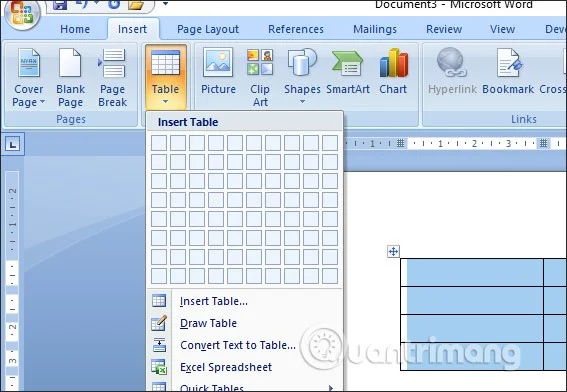Screen dimensions: 567x392
Task: Open the Cover Page gallery
Action: 29,77
